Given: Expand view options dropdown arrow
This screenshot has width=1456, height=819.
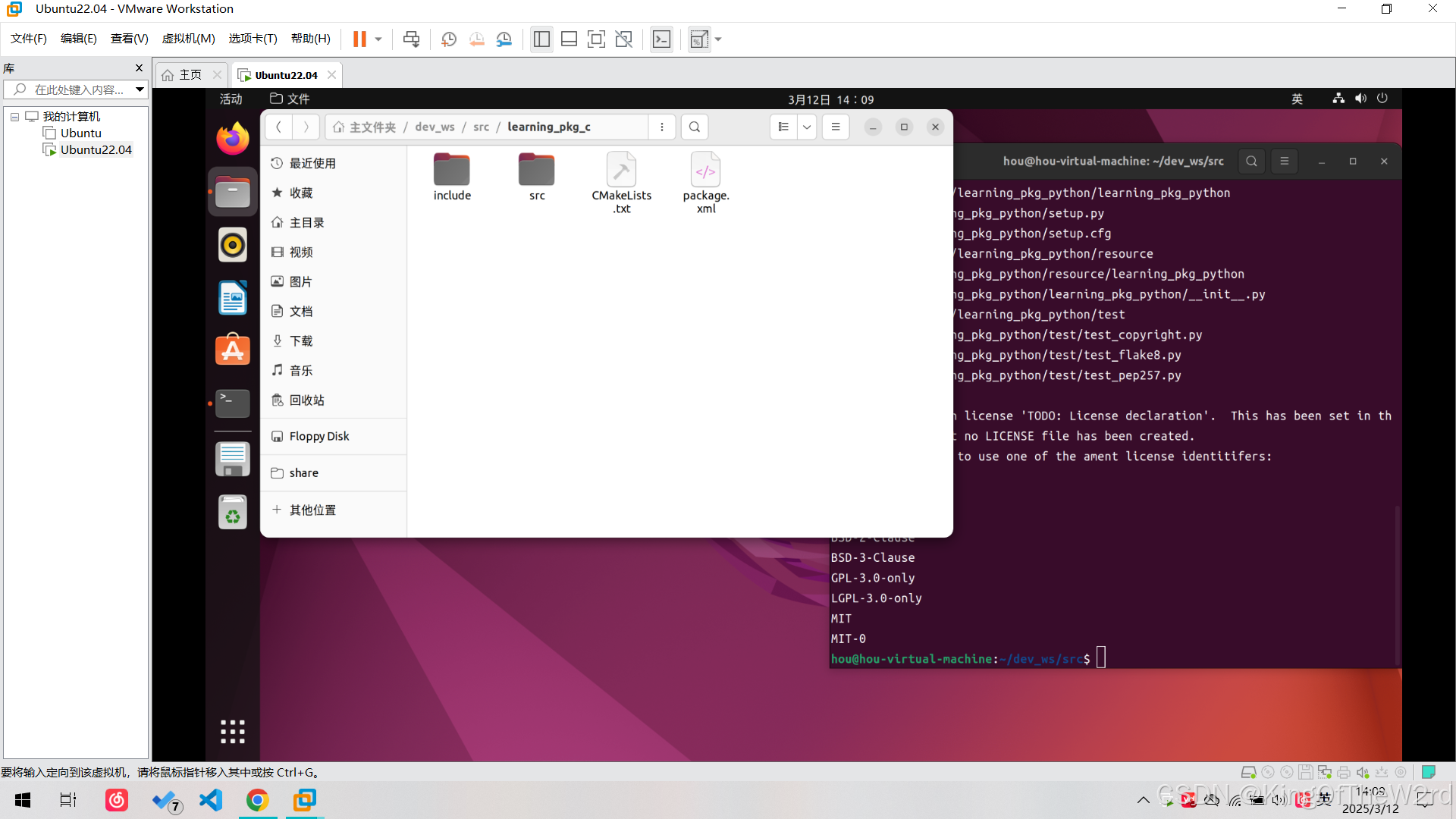Looking at the screenshot, I should pyautogui.click(x=807, y=127).
